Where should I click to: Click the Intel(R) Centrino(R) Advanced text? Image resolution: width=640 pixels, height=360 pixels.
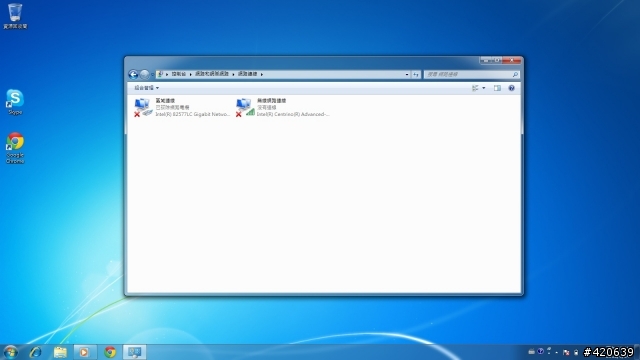point(293,114)
